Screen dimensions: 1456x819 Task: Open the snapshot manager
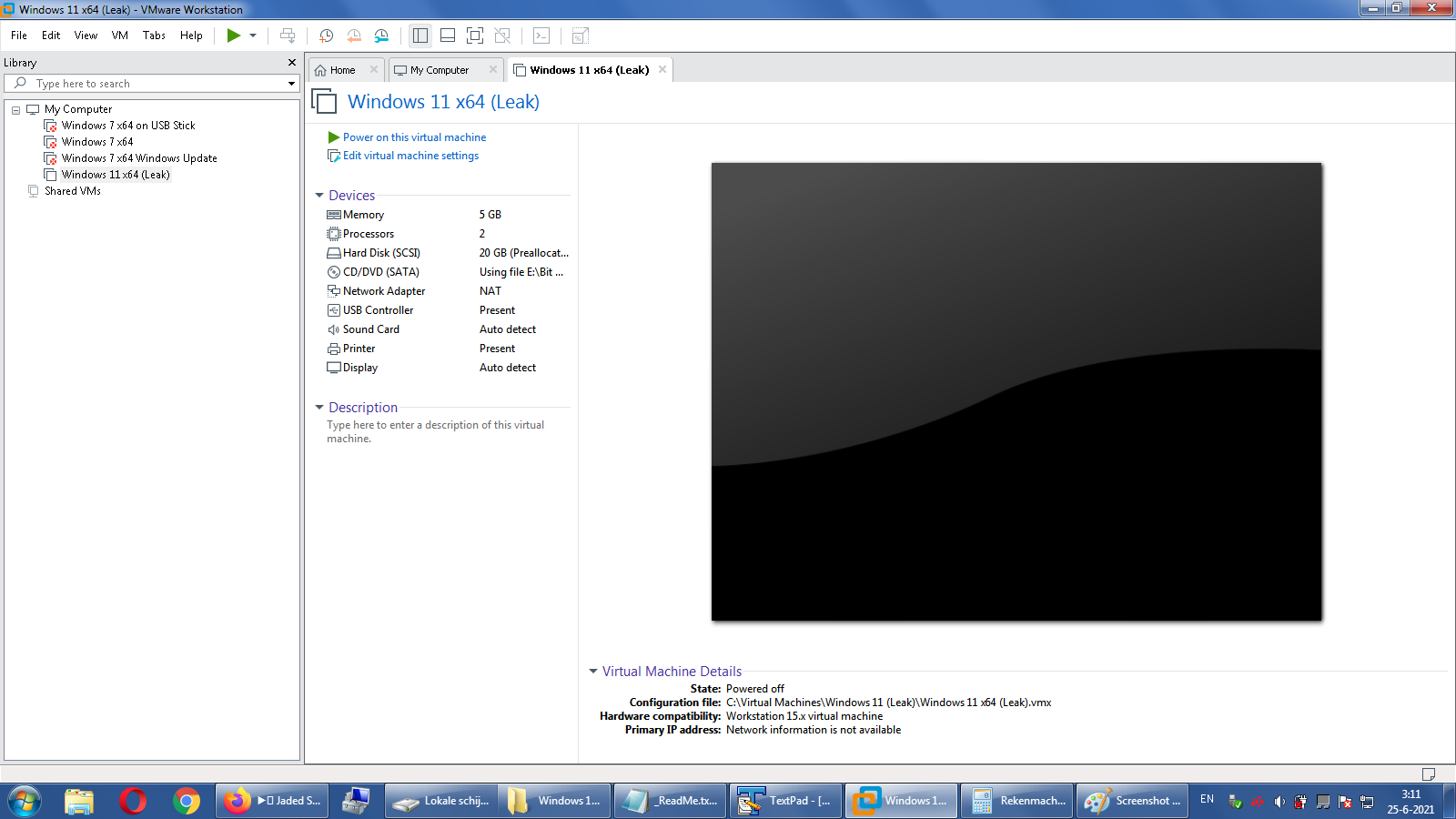(382, 35)
